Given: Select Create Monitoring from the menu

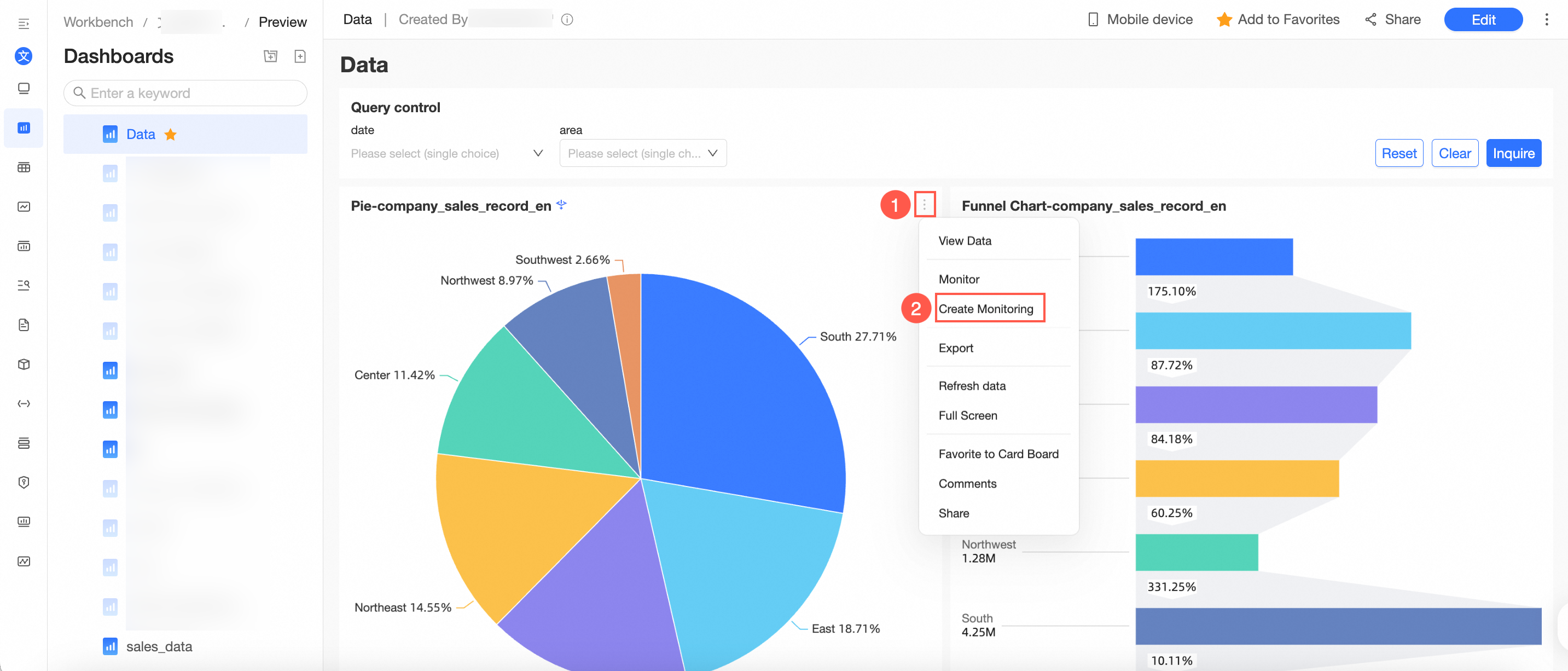Looking at the screenshot, I should pos(985,309).
